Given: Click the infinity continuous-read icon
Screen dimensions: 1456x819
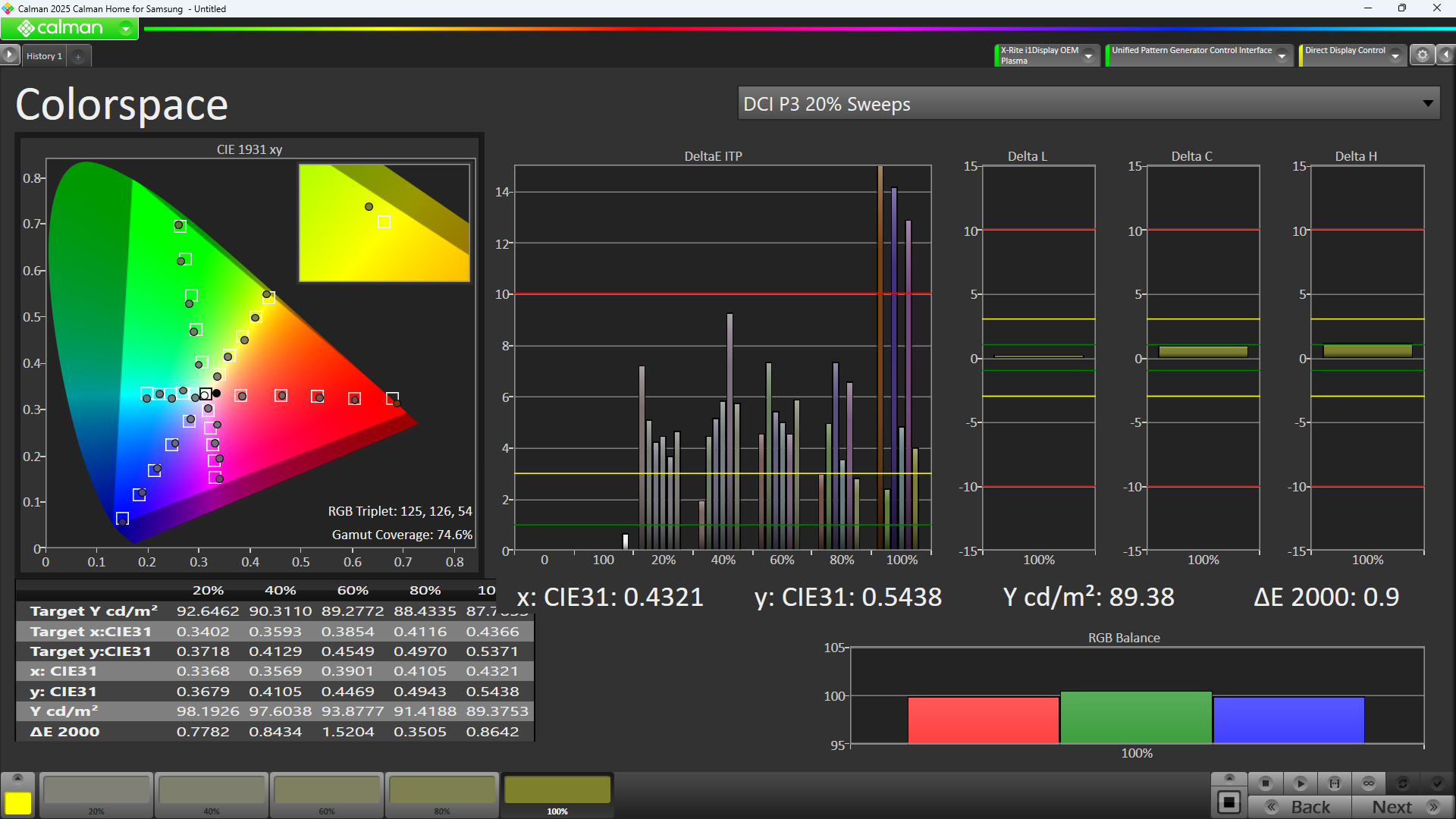Looking at the screenshot, I should 1369,783.
